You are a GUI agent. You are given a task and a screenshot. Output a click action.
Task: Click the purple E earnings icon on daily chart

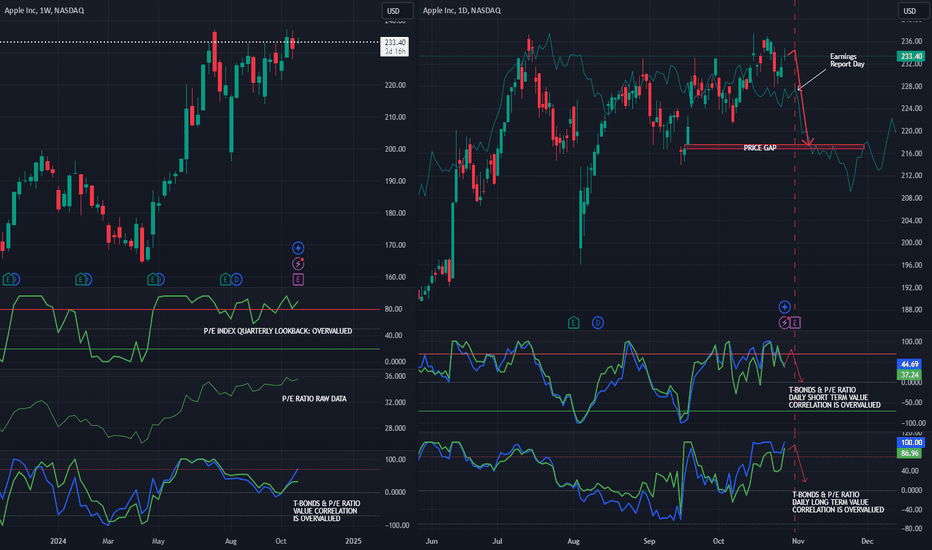[x=795, y=323]
